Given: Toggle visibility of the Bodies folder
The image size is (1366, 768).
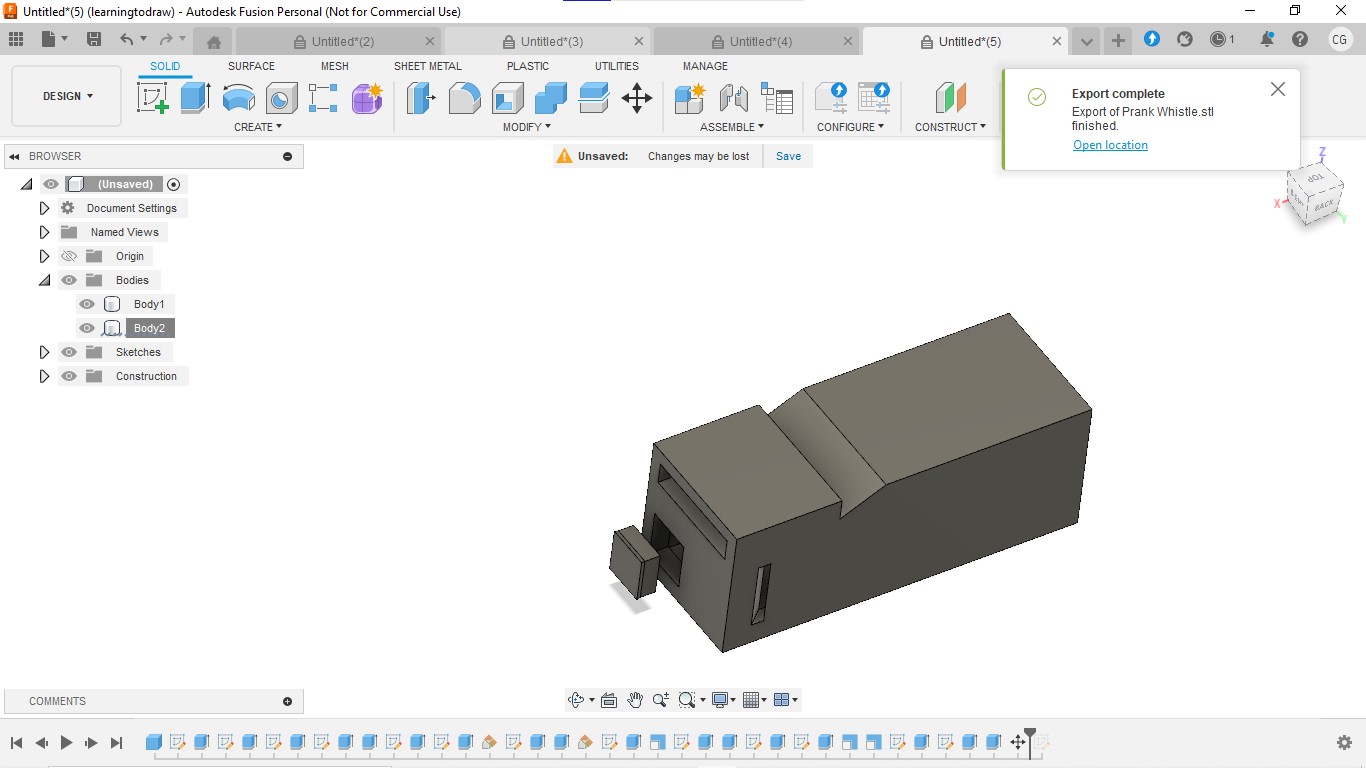Looking at the screenshot, I should point(69,280).
